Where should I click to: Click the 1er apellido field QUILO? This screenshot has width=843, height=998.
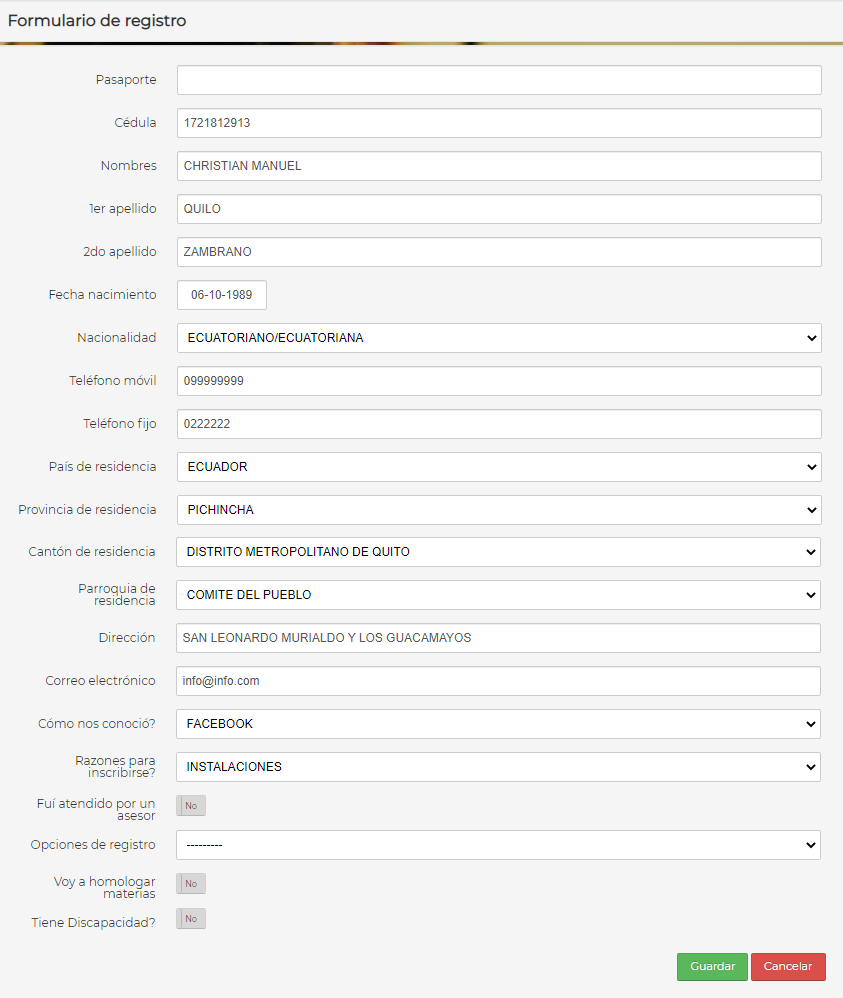[499, 209]
